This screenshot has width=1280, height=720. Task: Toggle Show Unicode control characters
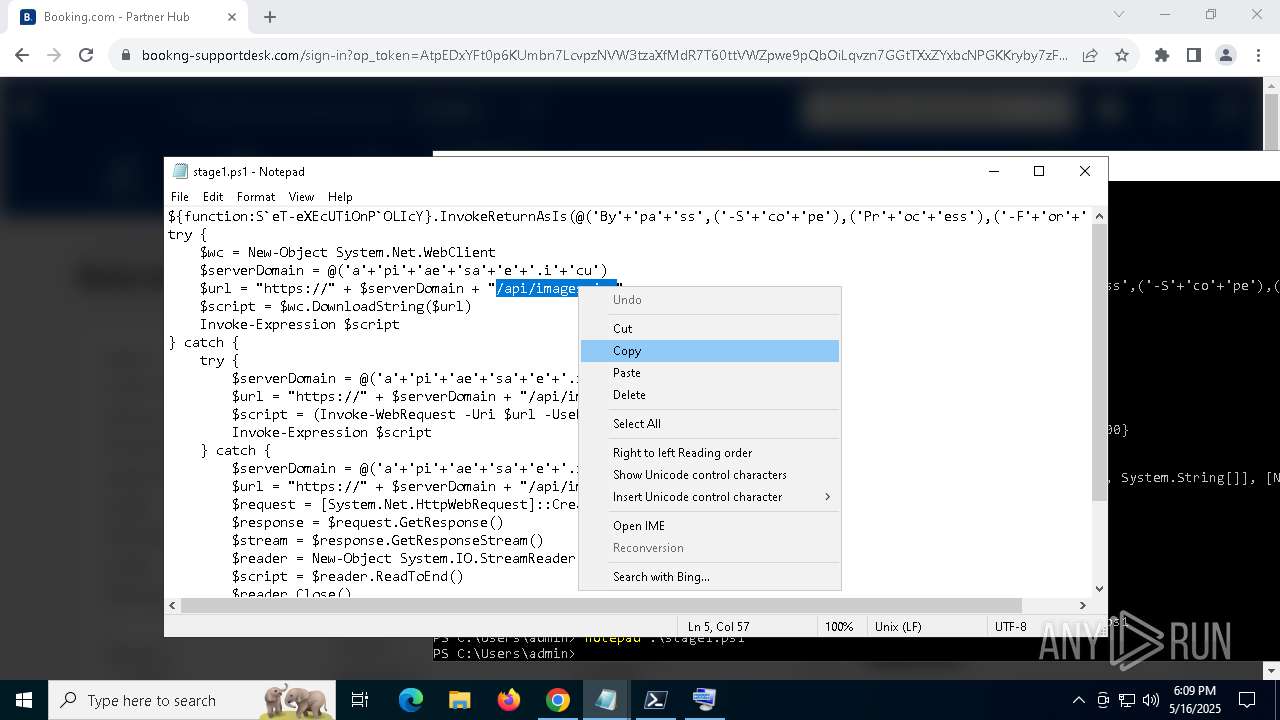[x=710, y=475]
